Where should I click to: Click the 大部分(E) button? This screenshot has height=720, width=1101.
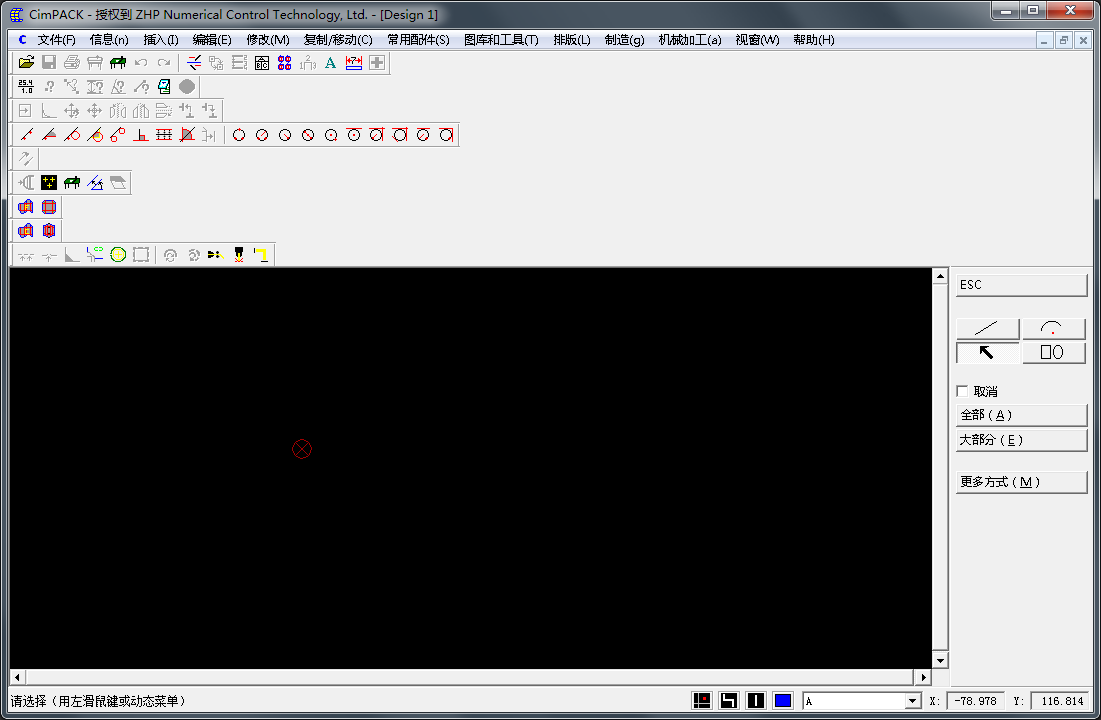click(x=1021, y=440)
